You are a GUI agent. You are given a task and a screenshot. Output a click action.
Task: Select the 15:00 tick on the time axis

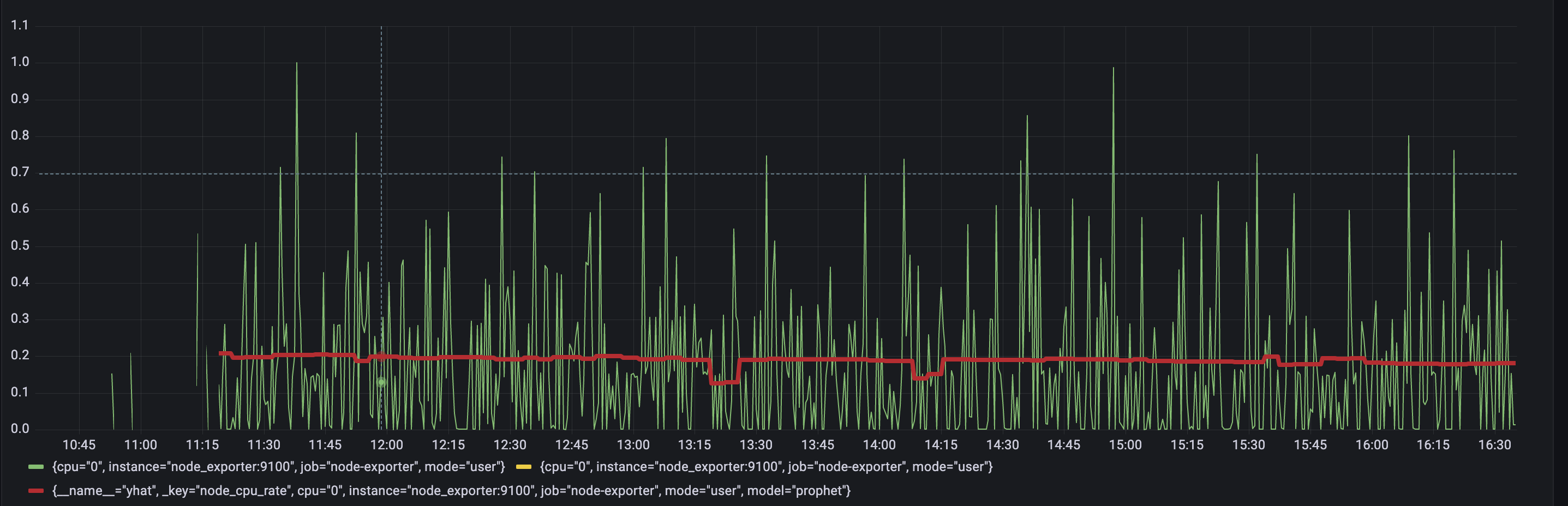tap(1125, 444)
